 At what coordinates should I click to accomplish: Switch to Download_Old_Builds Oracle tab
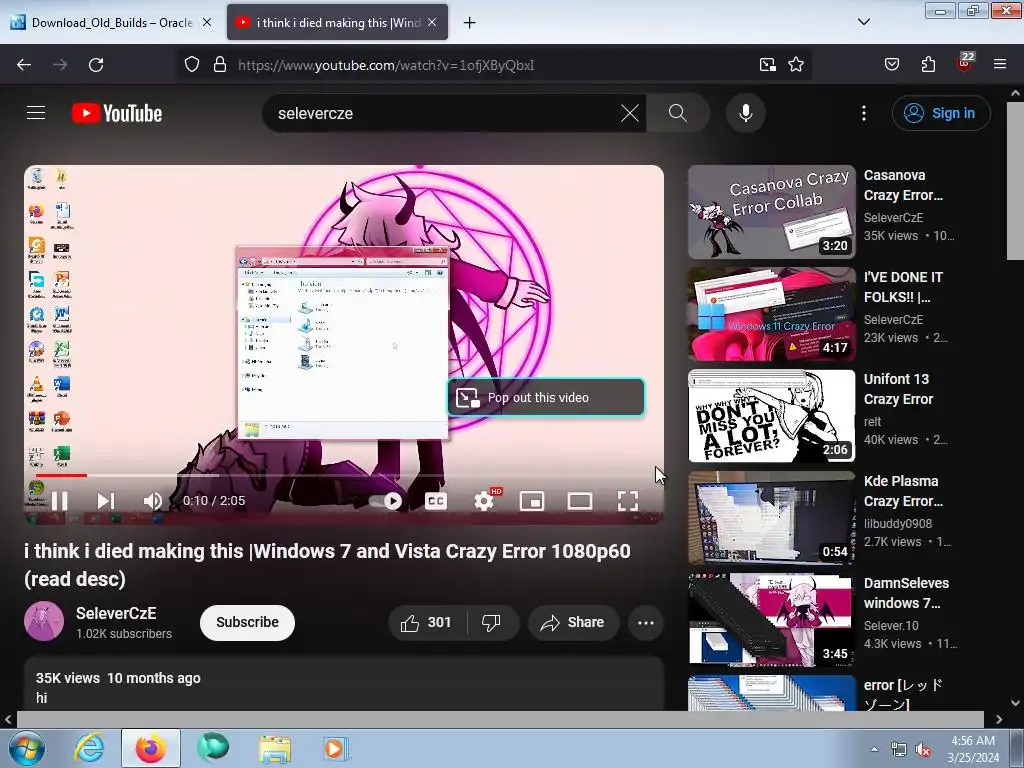pyautogui.click(x=111, y=22)
